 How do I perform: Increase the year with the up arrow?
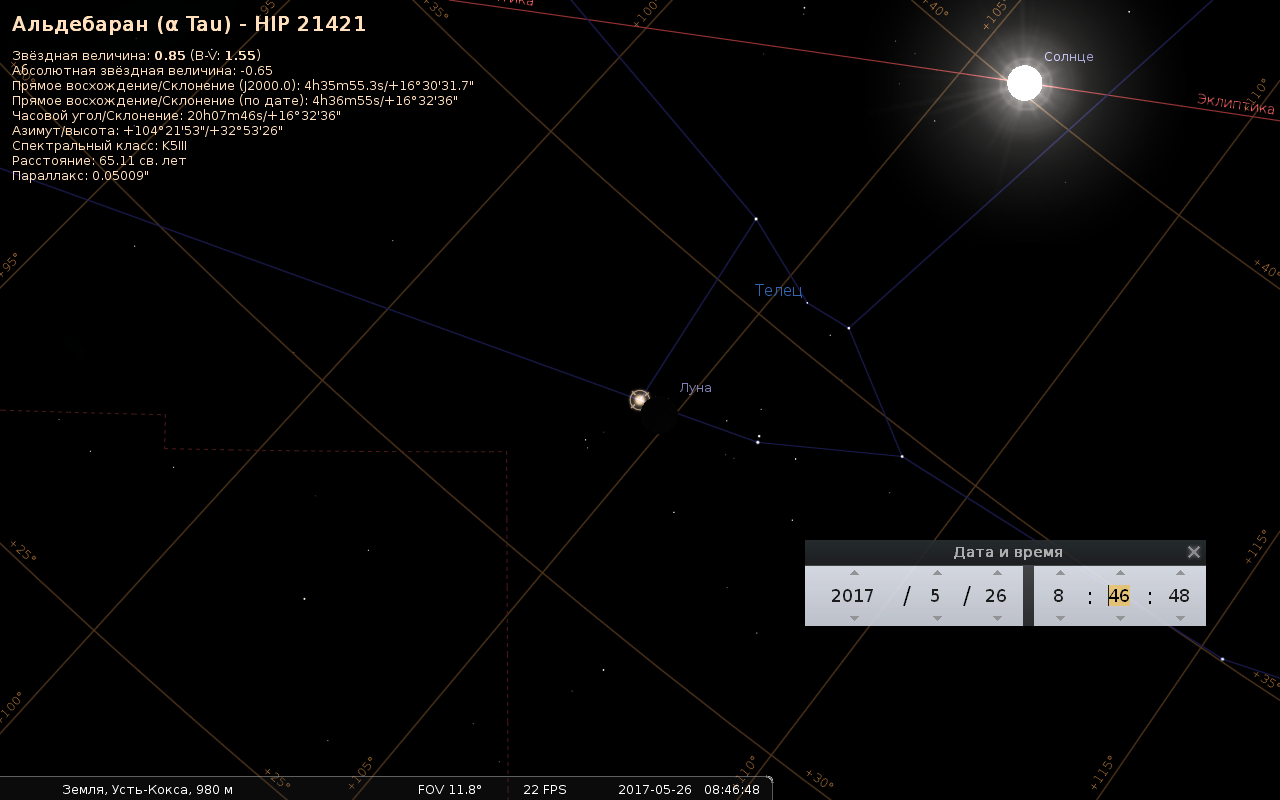[x=854, y=573]
